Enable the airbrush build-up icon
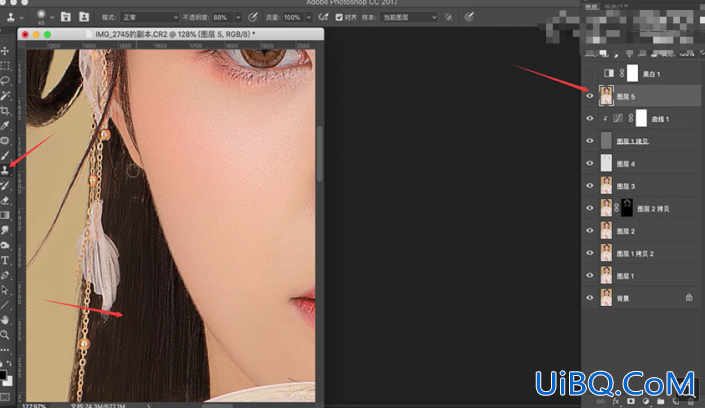The height and width of the screenshot is (408, 705). tap(323, 17)
